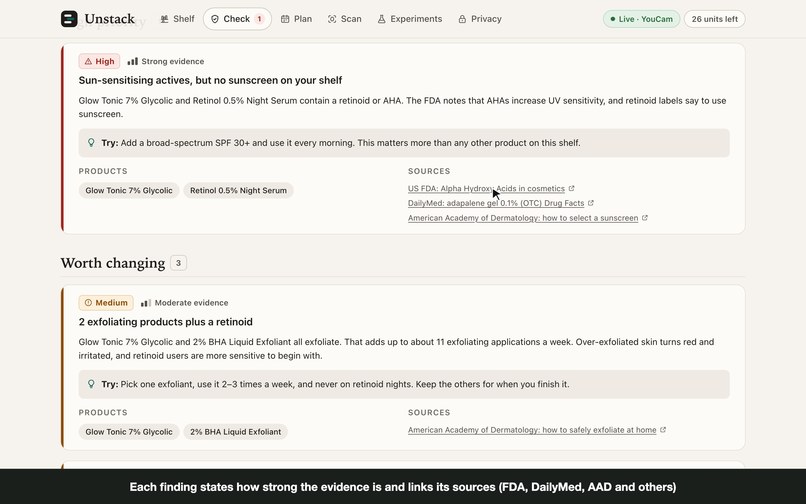Click the 26 units left pill

pyautogui.click(x=714, y=19)
